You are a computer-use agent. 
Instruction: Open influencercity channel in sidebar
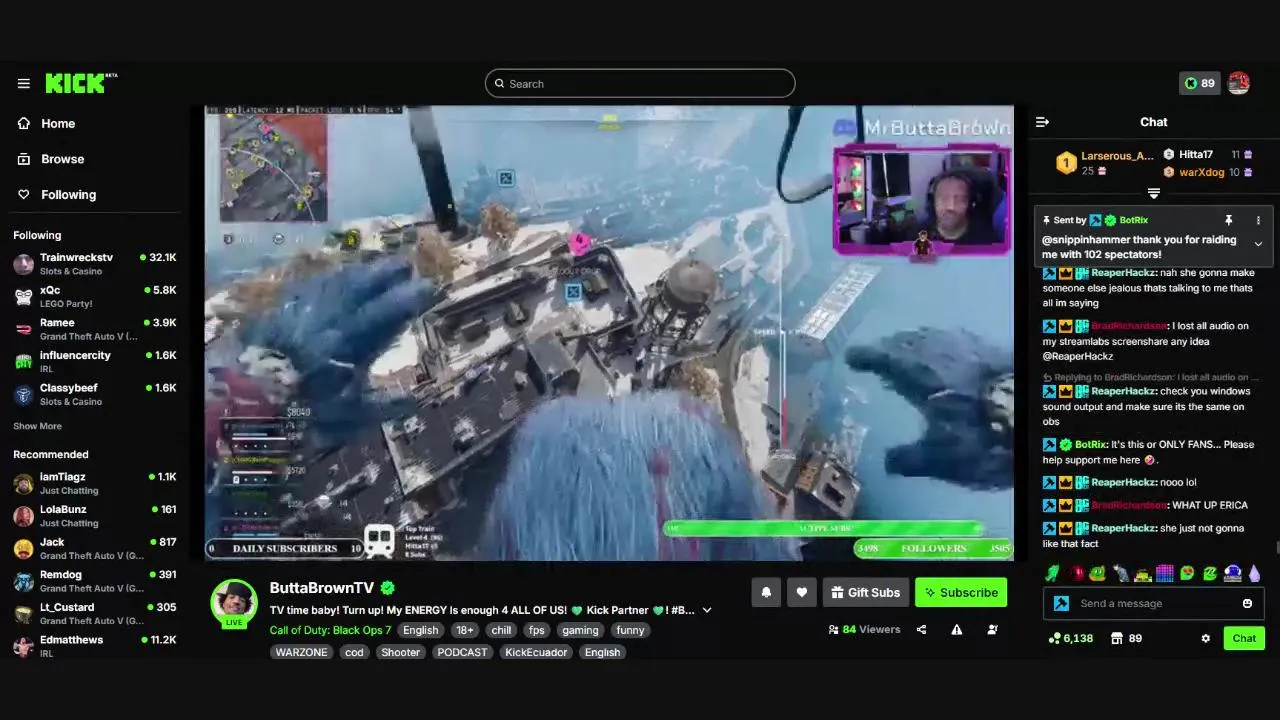pyautogui.click(x=95, y=361)
